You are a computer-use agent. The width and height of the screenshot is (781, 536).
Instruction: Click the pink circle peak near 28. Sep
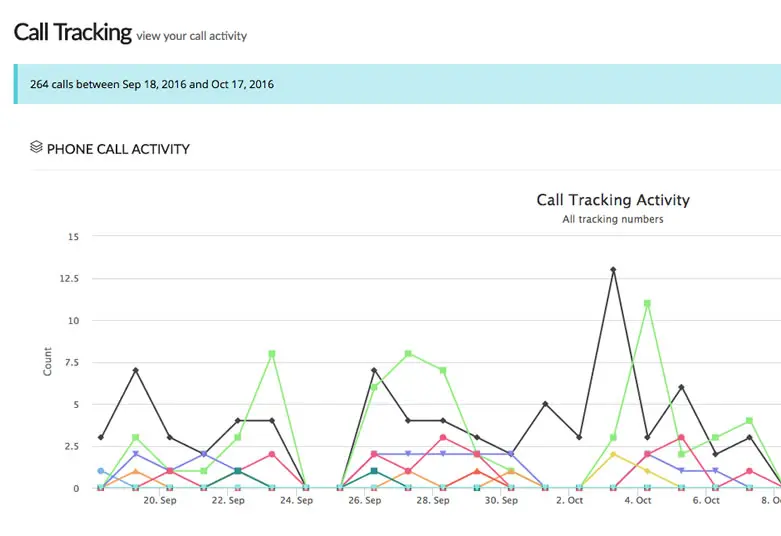click(x=442, y=438)
